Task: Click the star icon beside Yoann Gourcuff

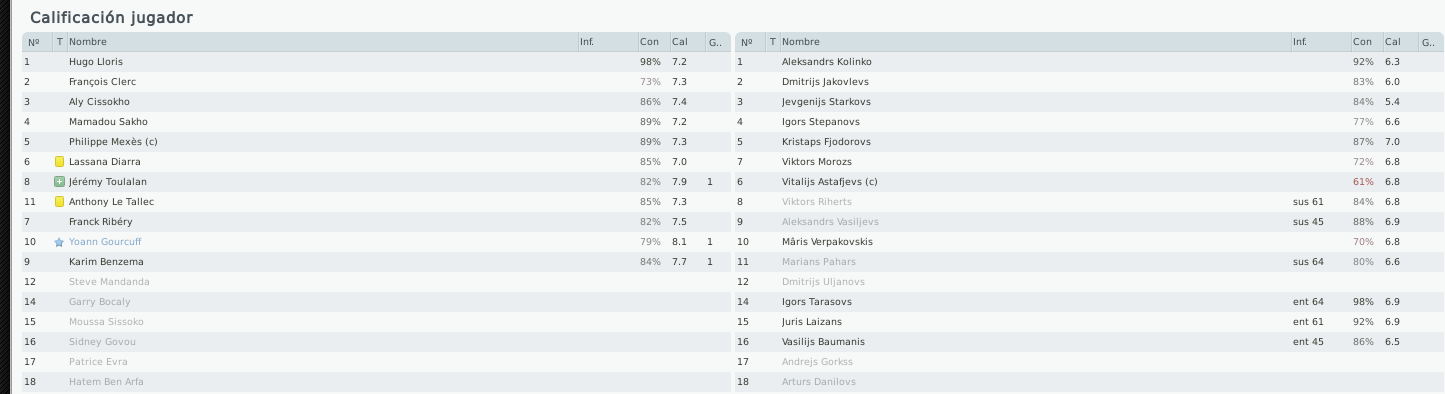Action: click(60, 242)
